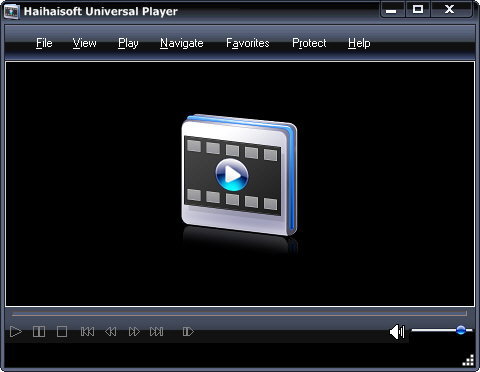Click the blue volume slider knob
480x372 pixels.
click(x=461, y=330)
